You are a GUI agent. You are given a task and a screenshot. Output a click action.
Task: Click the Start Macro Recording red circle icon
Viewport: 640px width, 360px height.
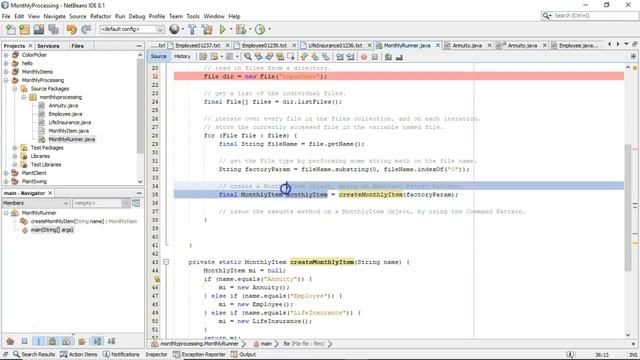pos(364,57)
